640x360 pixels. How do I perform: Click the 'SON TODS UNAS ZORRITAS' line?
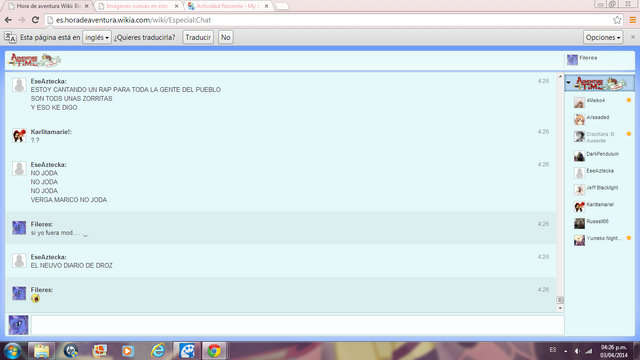71,99
